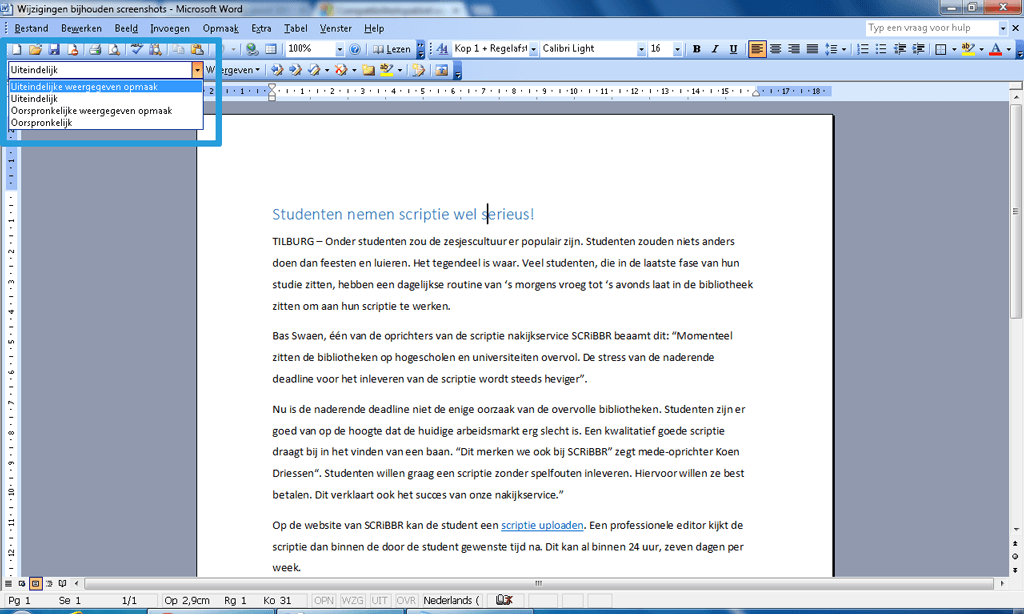This screenshot has height=614, width=1024.
Task: Switch to reading layout with Lezen button
Action: coord(392,49)
